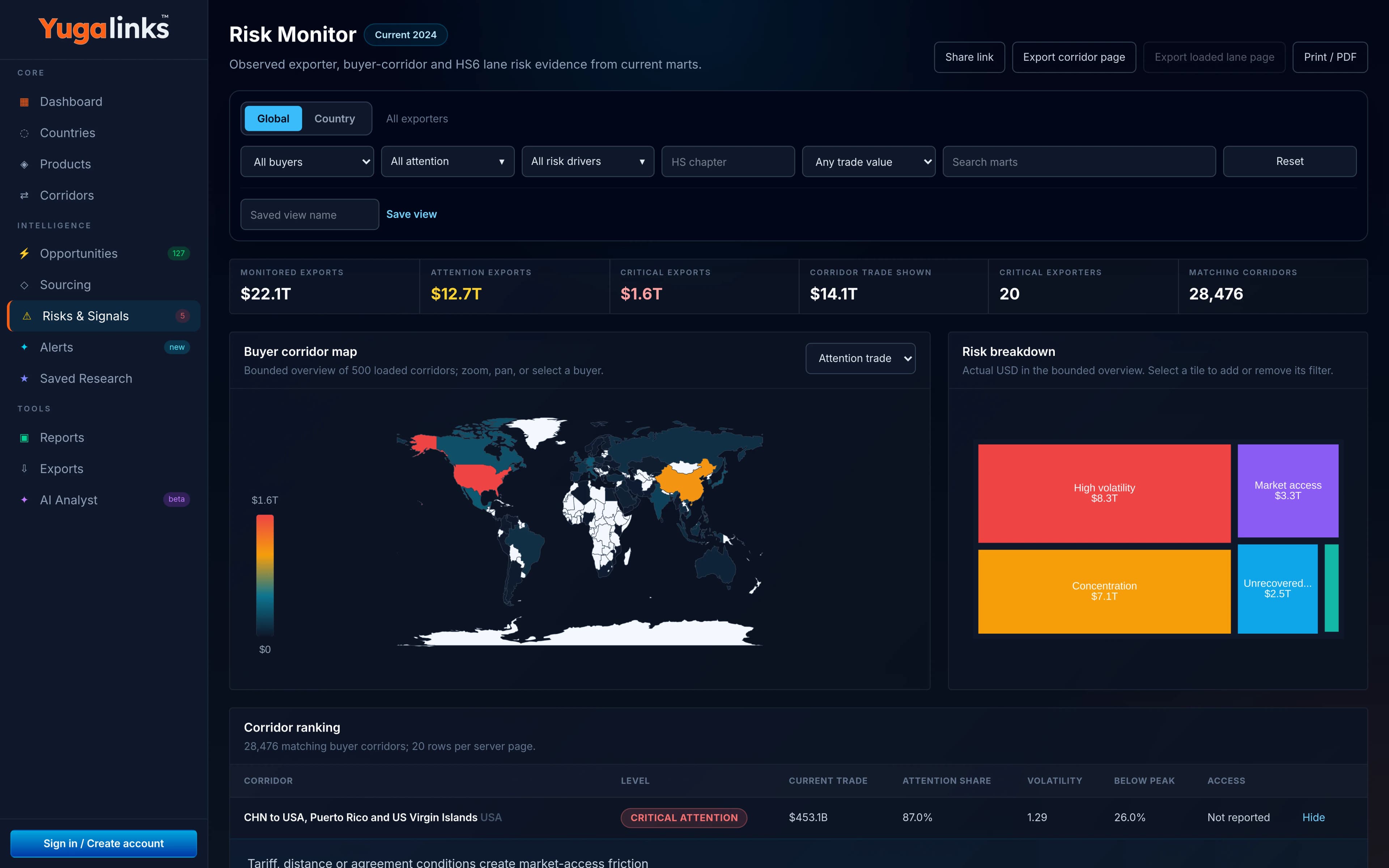This screenshot has height=868, width=1389.
Task: Select the United States on the map
Action: [479, 477]
